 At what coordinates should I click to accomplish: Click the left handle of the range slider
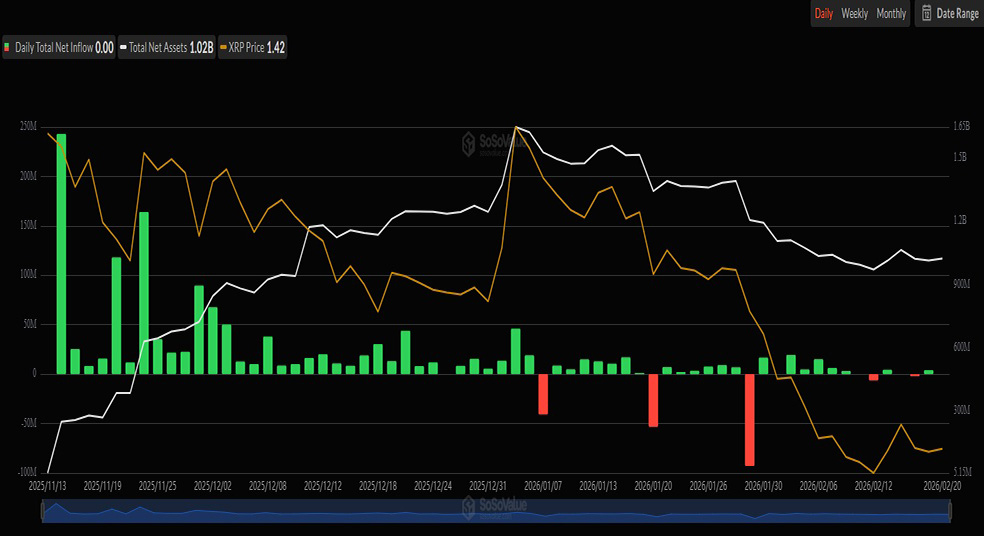tap(42, 511)
